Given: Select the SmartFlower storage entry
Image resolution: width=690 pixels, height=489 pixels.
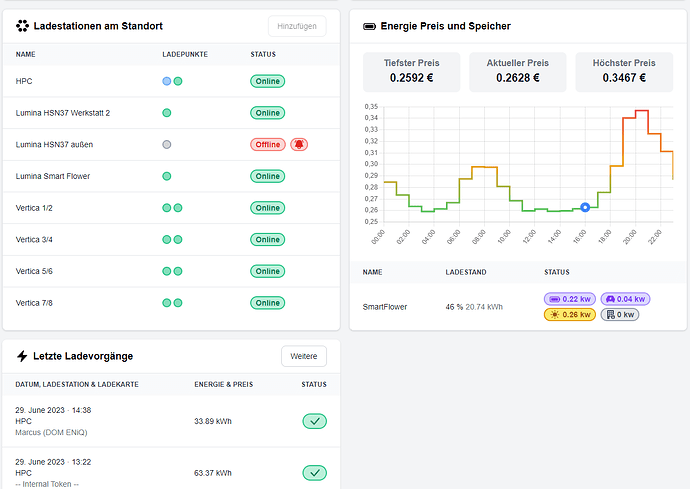Looking at the screenshot, I should (x=518, y=307).
